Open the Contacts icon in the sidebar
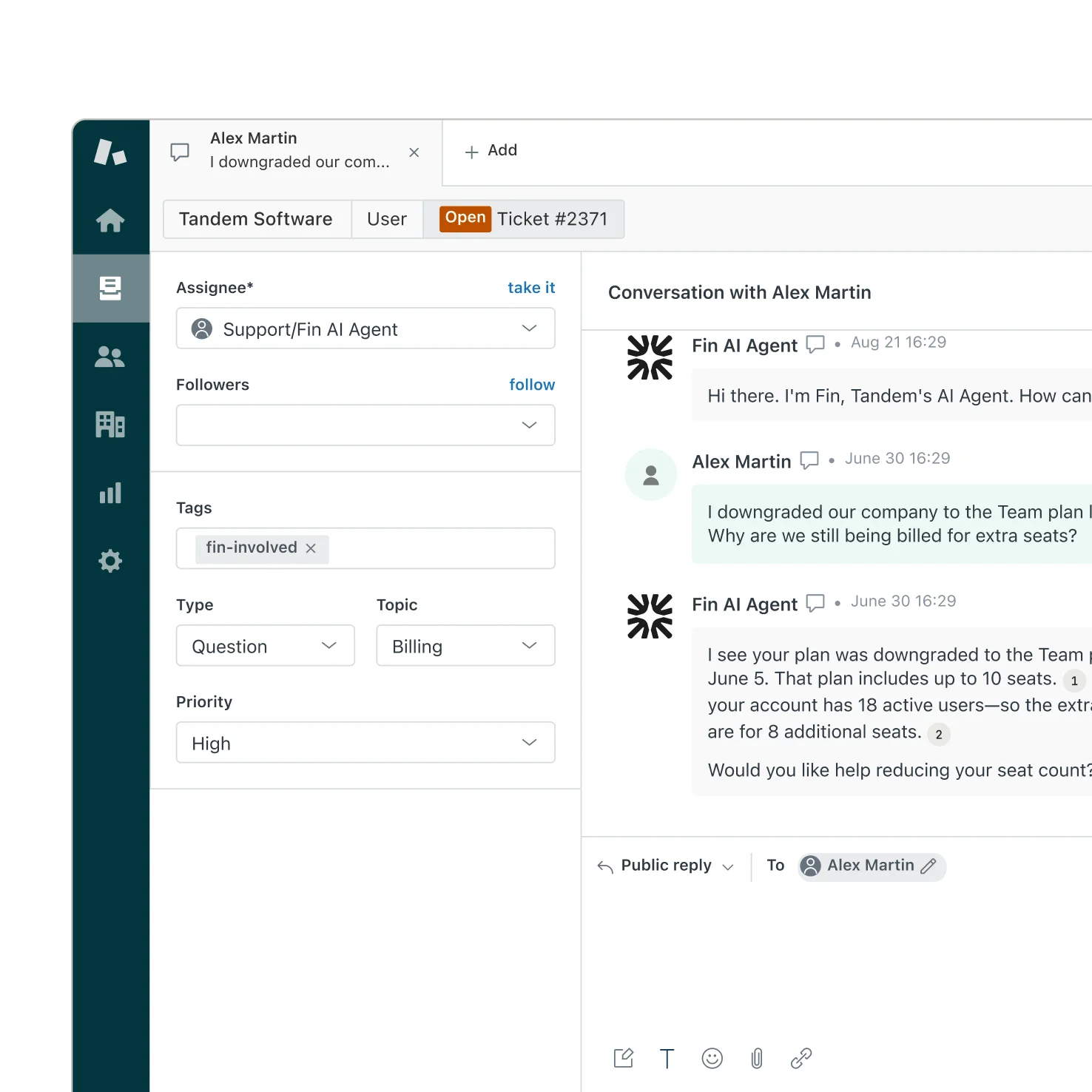The image size is (1092, 1092). (x=110, y=357)
